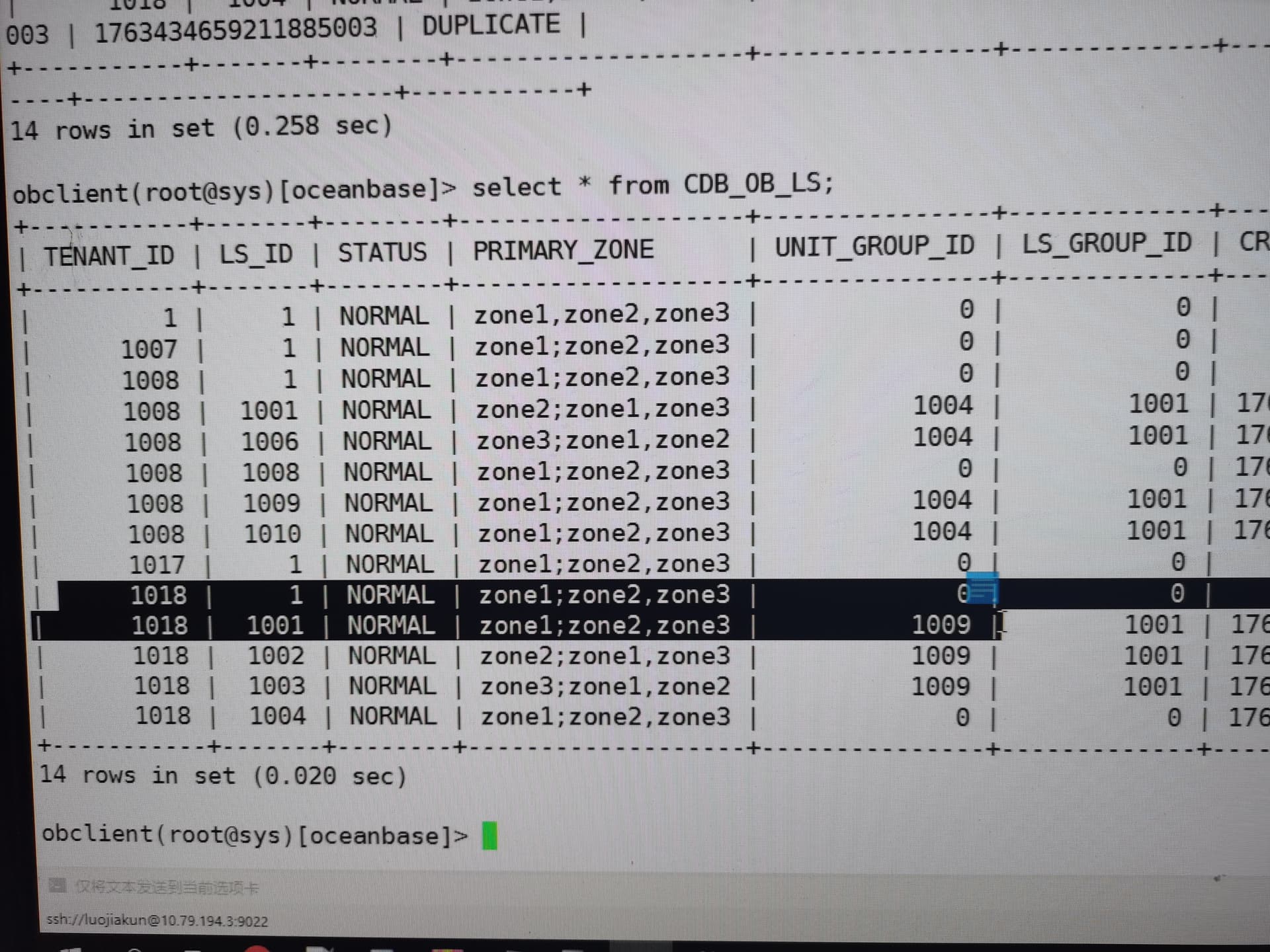This screenshot has width=1270, height=952.
Task: Click the compose bar send-mode icon
Action: tap(58, 885)
